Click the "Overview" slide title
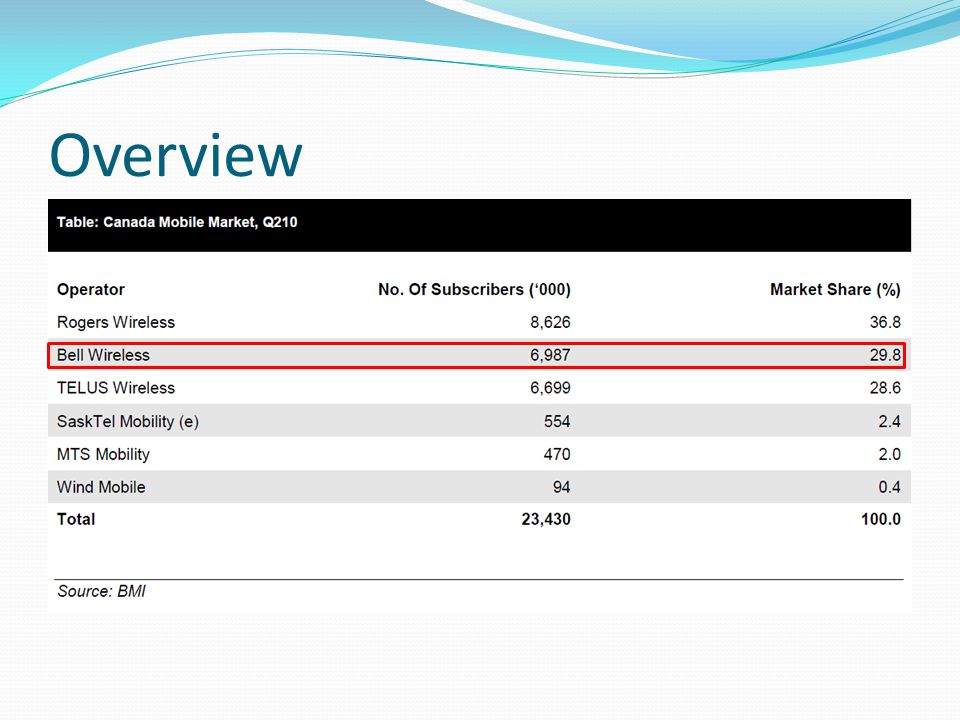960x720 pixels. [x=176, y=155]
